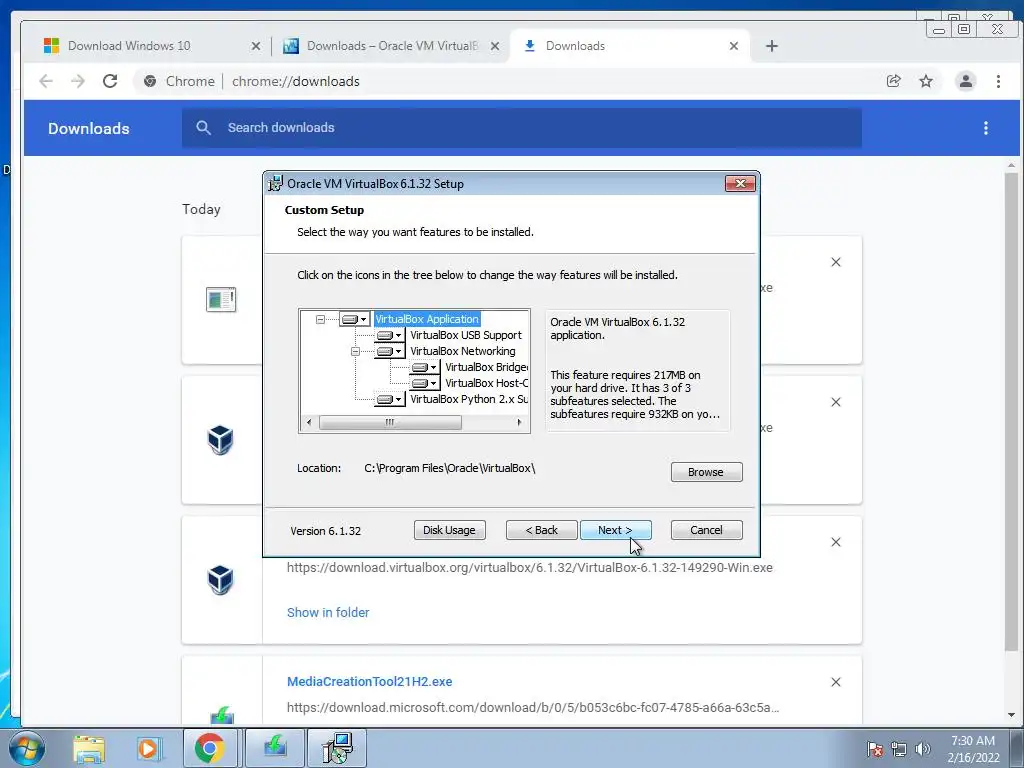Open the VirtualBox Host-Only feature dropdown icon

tap(424, 383)
